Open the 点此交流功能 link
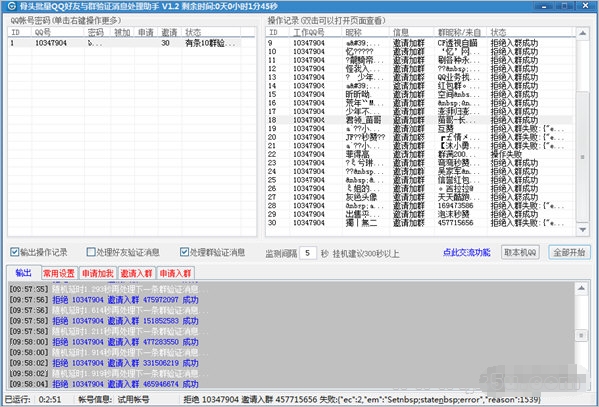 [467, 252]
